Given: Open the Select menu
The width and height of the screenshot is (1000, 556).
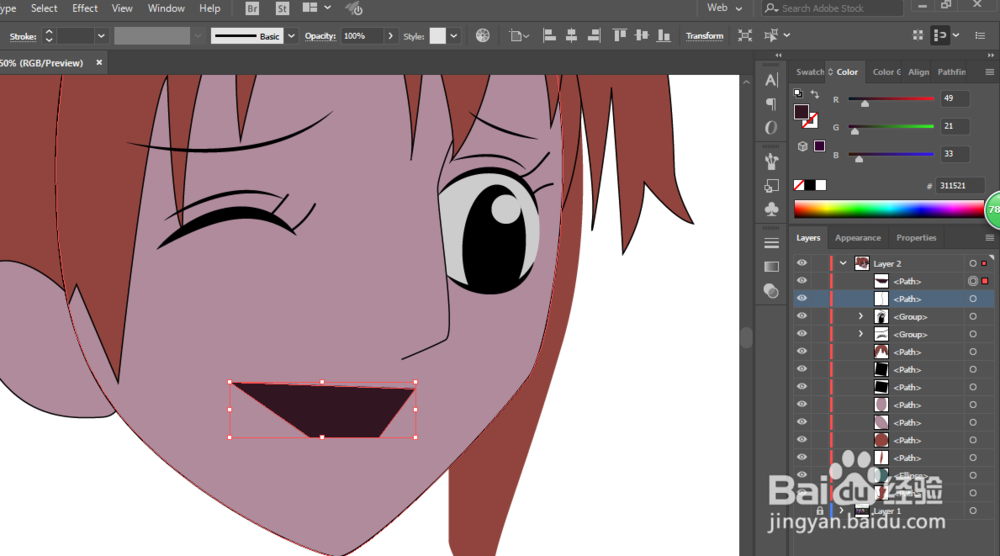Looking at the screenshot, I should (44, 8).
